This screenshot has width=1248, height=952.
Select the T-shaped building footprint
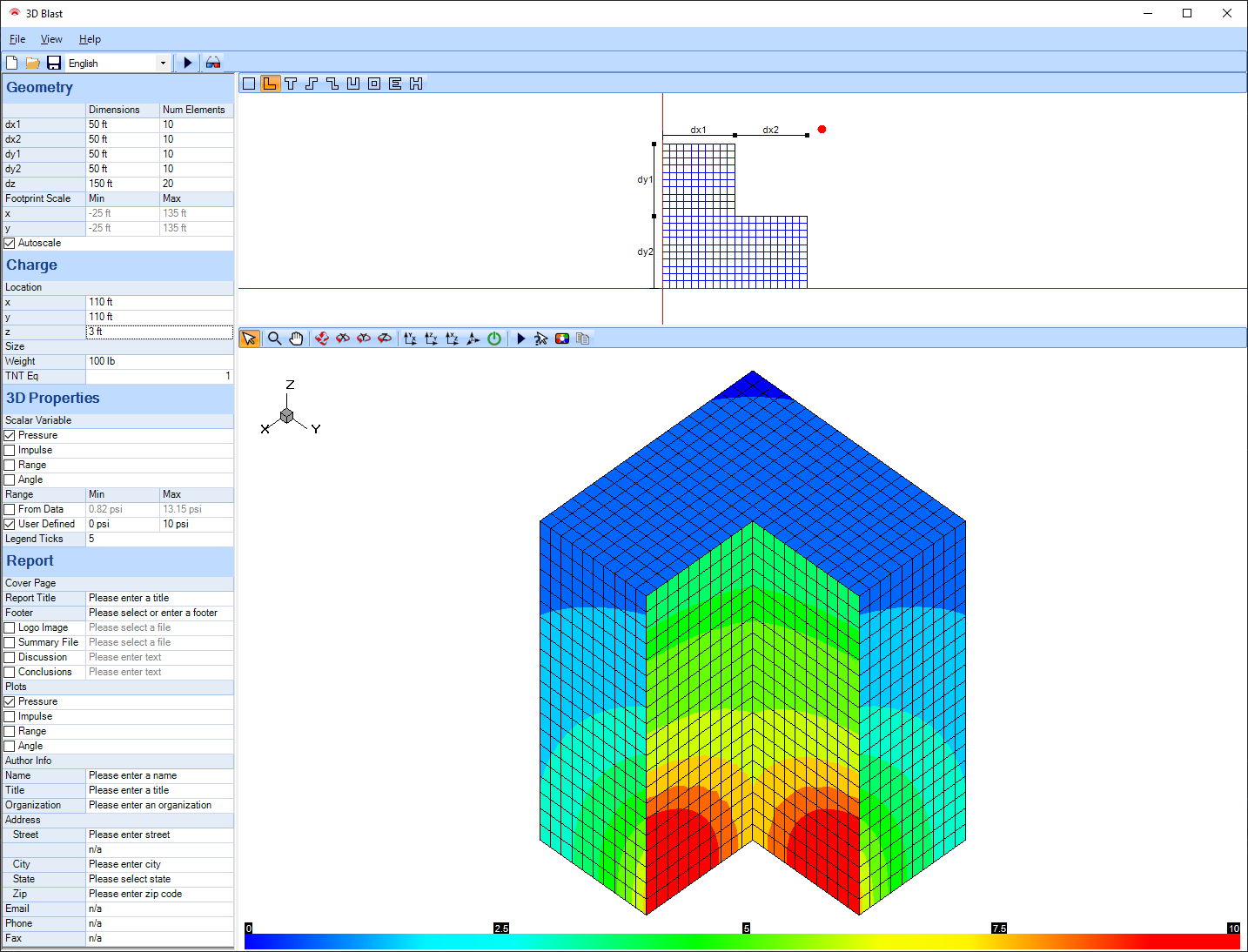click(291, 84)
